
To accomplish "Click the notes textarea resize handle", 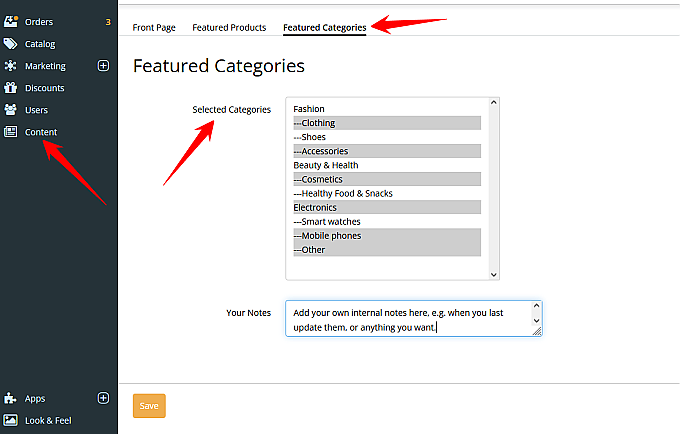I will click(537, 331).
